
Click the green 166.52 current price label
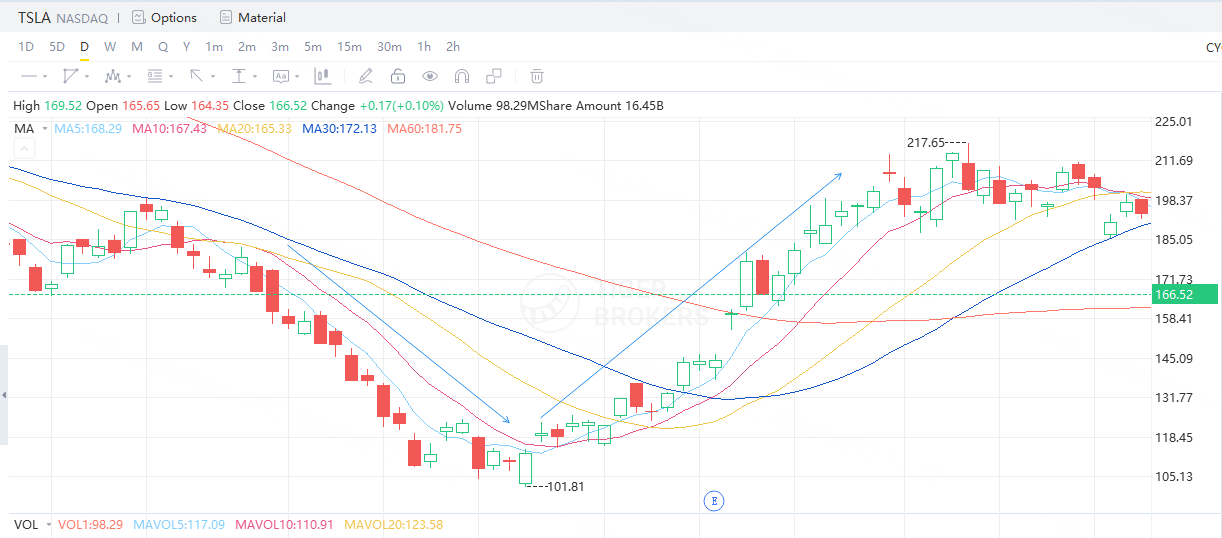[1184, 295]
